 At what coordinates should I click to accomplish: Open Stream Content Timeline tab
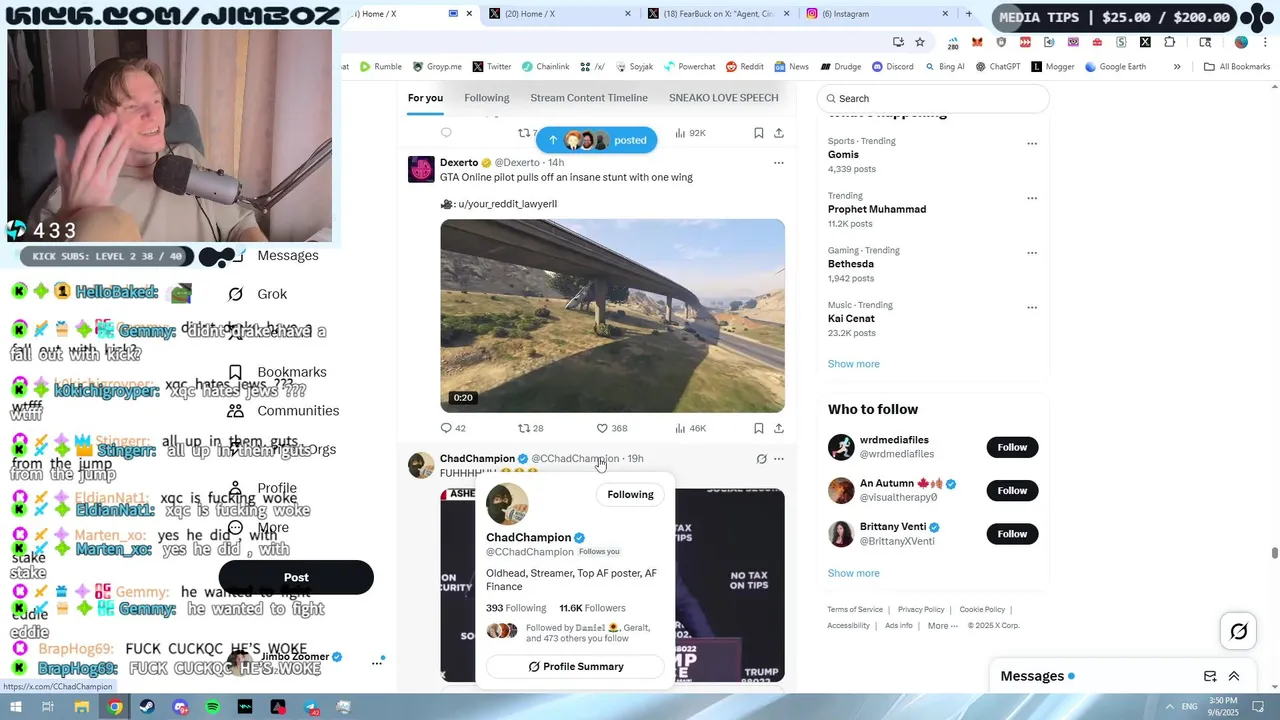pos(589,98)
